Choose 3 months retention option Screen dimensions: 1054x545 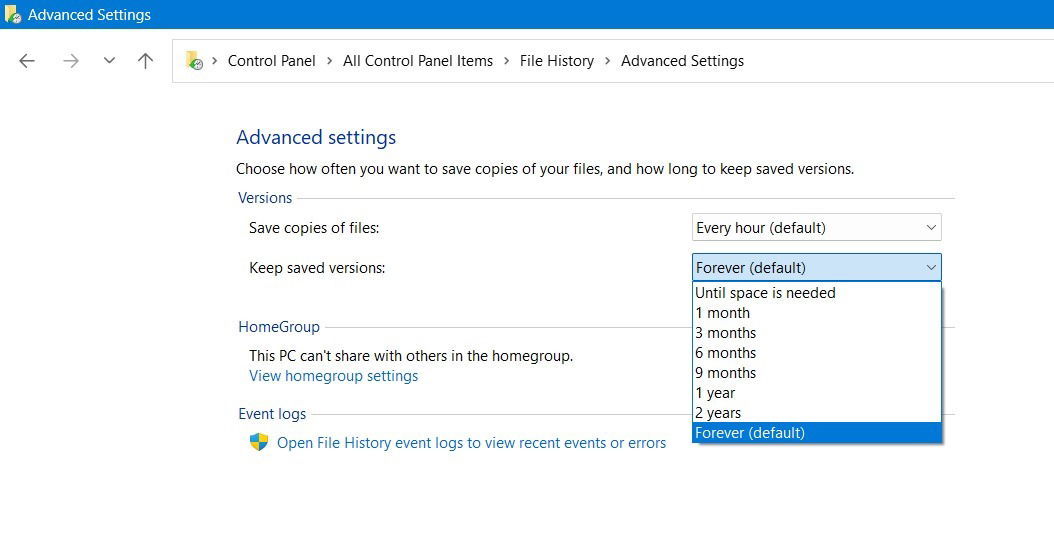(725, 333)
